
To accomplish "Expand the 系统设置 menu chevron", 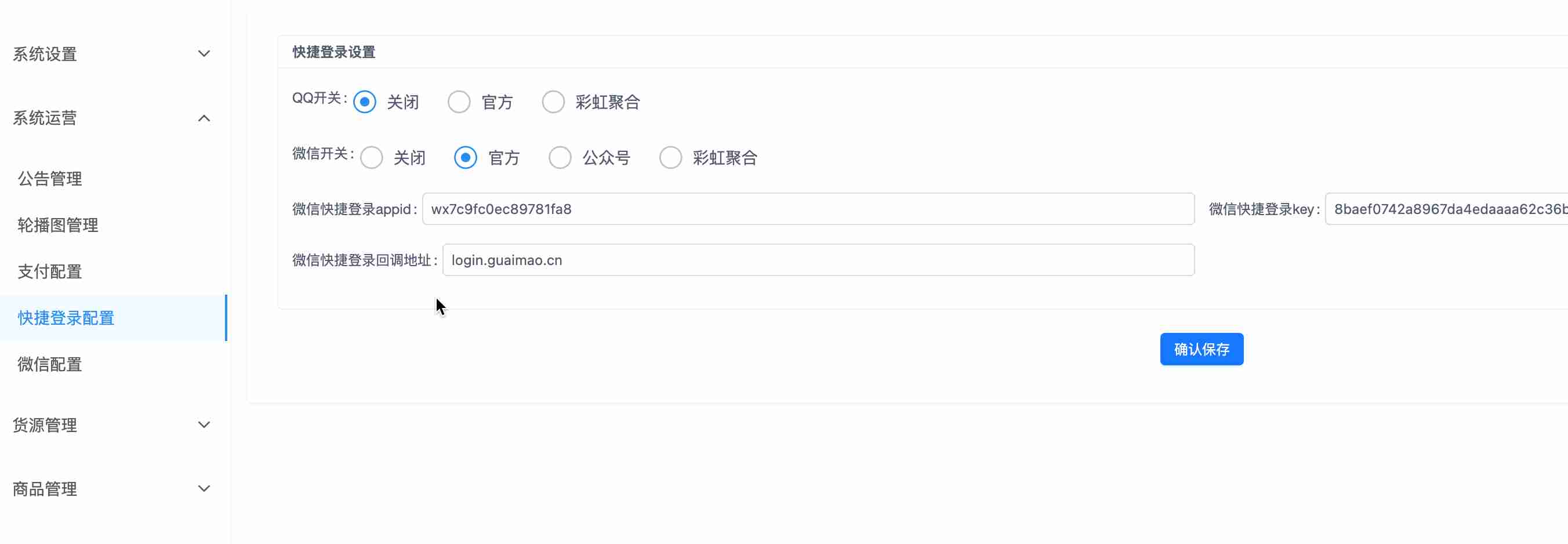I will (204, 53).
